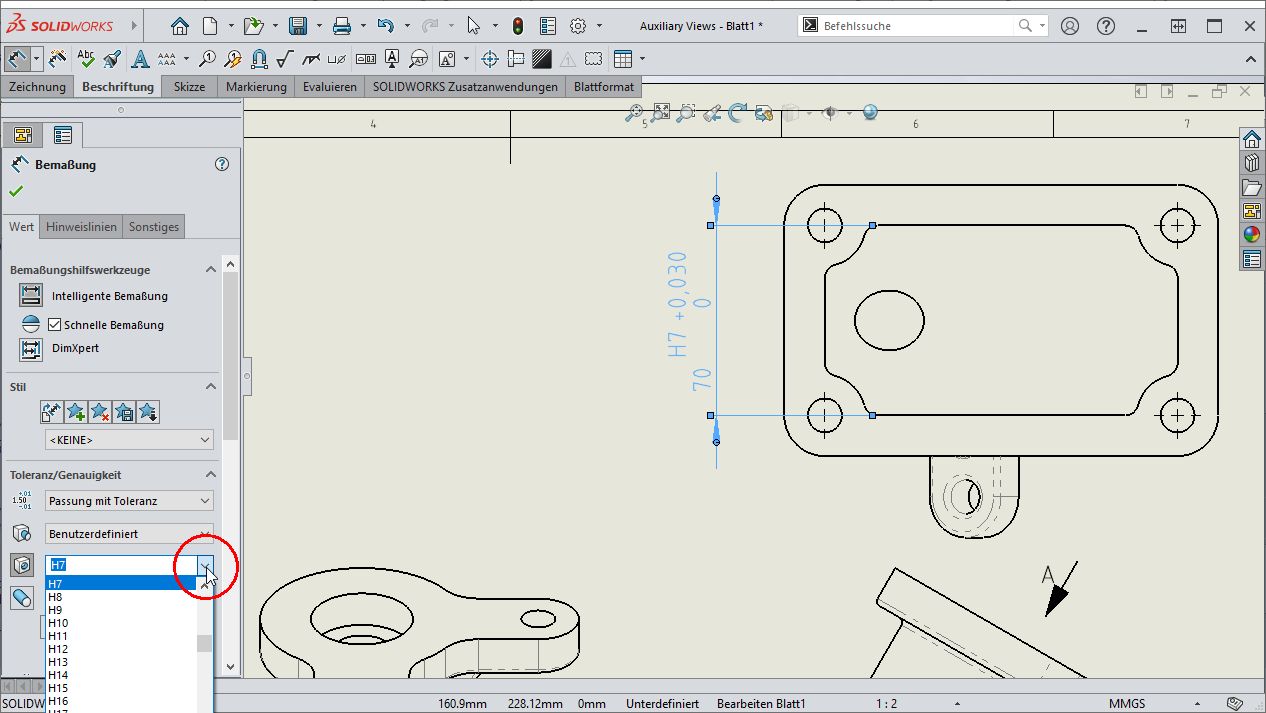
Task: Click the property panel scrollbar down arrow
Action: click(231, 667)
